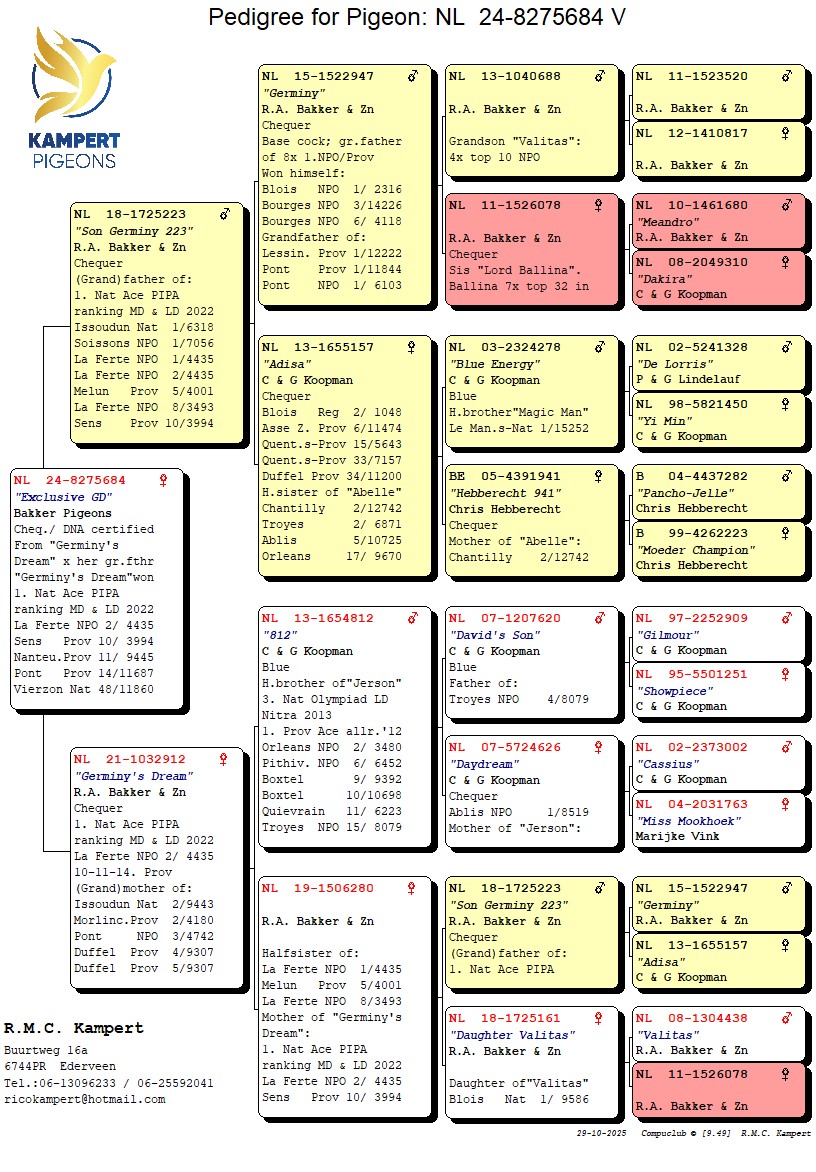The width and height of the screenshot is (816, 1172).
Task: Select ring number NL 19-1506280
Action: point(318,888)
